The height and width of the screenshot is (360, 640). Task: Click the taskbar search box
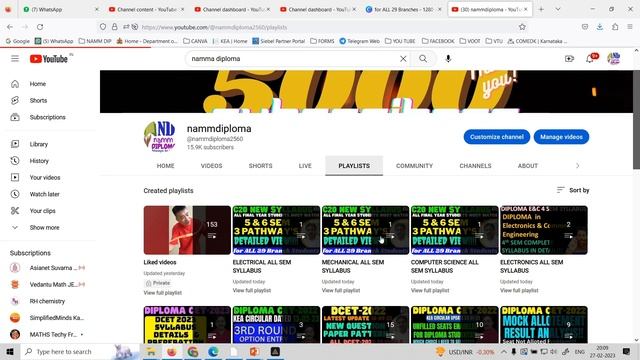pos(80,351)
